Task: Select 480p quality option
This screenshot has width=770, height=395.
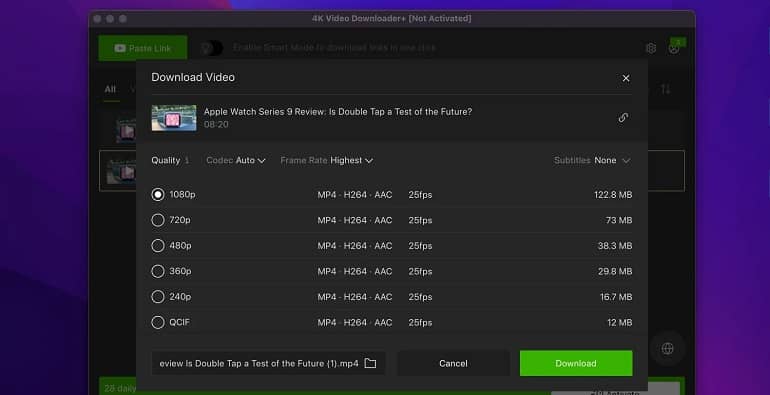Action: pyautogui.click(x=158, y=246)
